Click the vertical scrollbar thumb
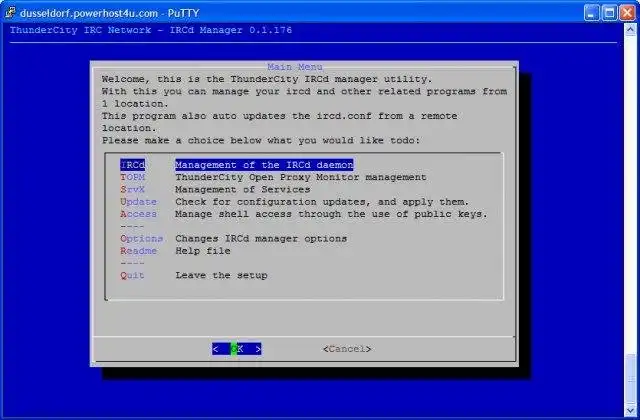 (x=631, y=379)
